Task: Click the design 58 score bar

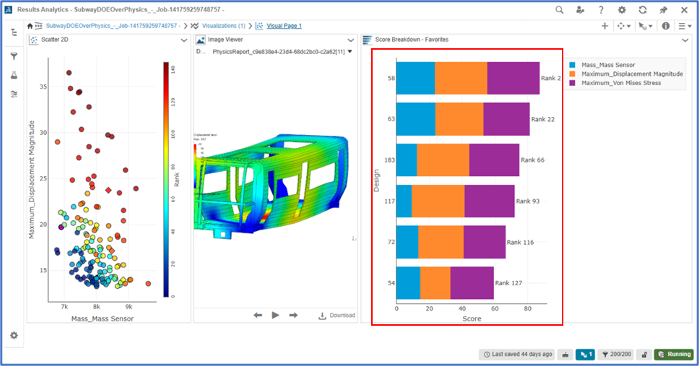Action: [x=468, y=78]
